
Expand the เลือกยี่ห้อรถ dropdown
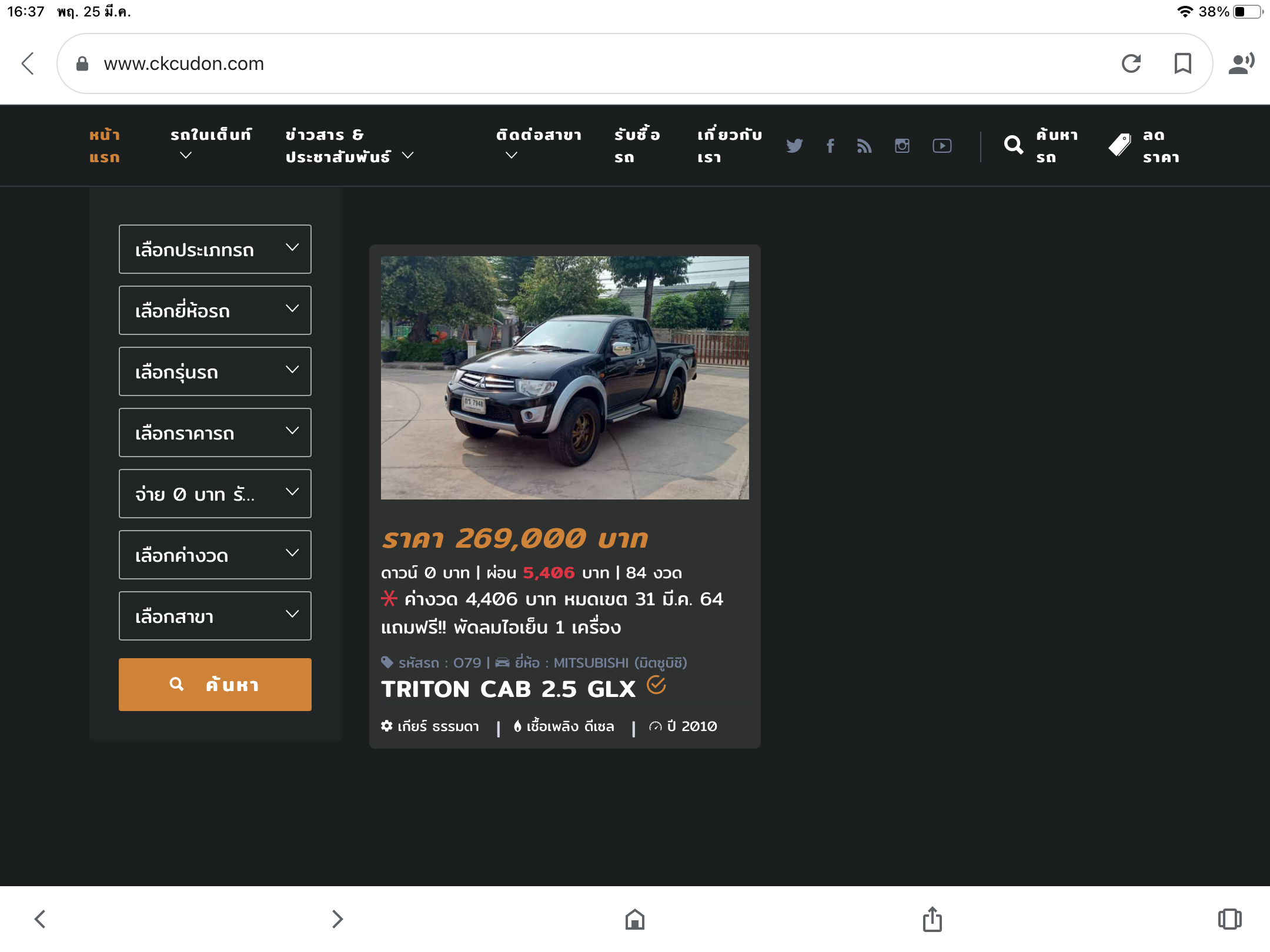(215, 310)
